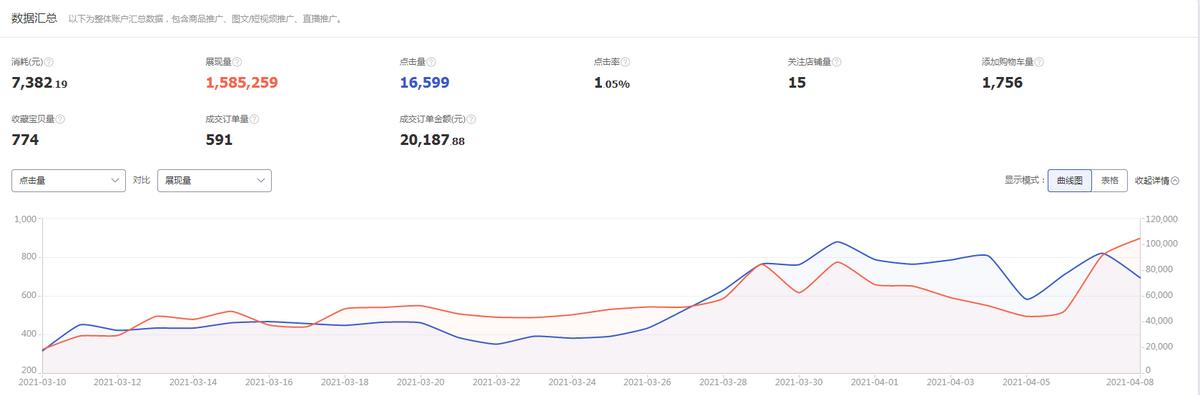1200x395 pixels.
Task: Select the 消耗 value 7,382.19 card
Action: click(39, 83)
